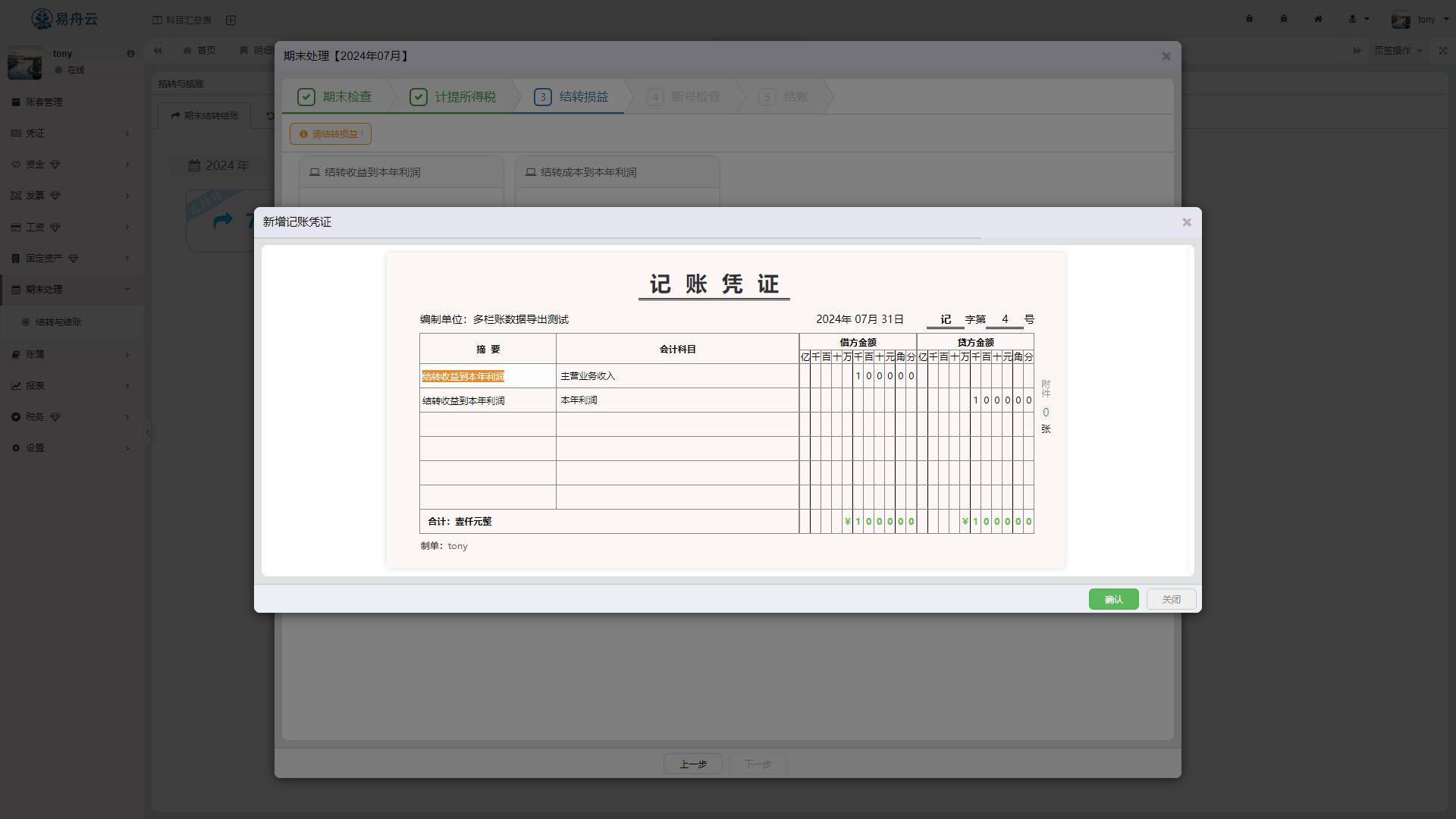Click the home icon in top bar
Screen dimensions: 1456x819
click(1318, 19)
